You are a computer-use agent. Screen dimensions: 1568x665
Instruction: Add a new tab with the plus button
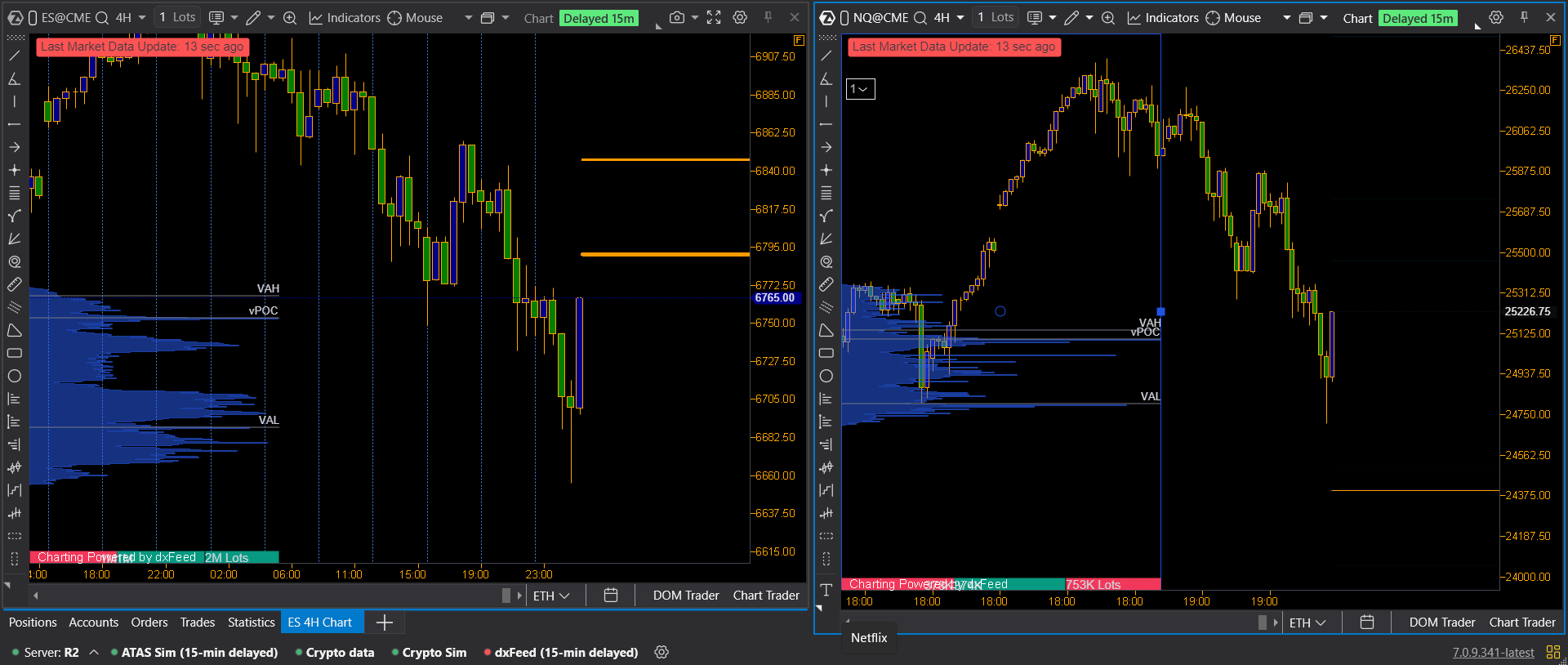click(x=385, y=623)
